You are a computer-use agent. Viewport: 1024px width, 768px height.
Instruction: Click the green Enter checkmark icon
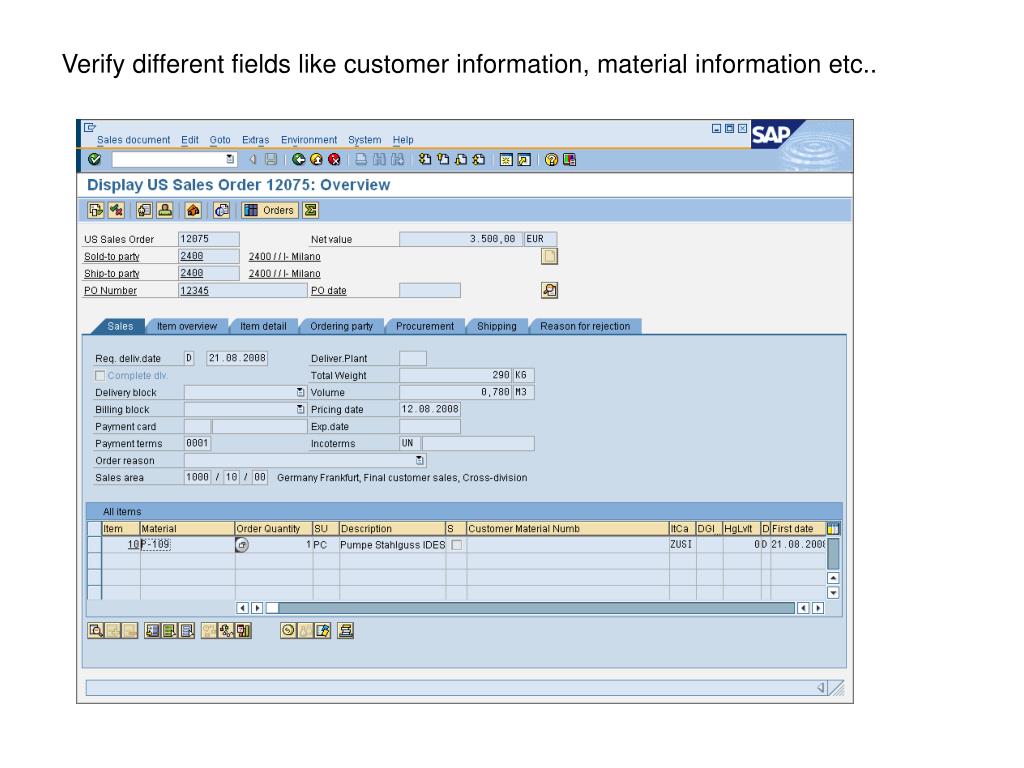pyautogui.click(x=95, y=159)
